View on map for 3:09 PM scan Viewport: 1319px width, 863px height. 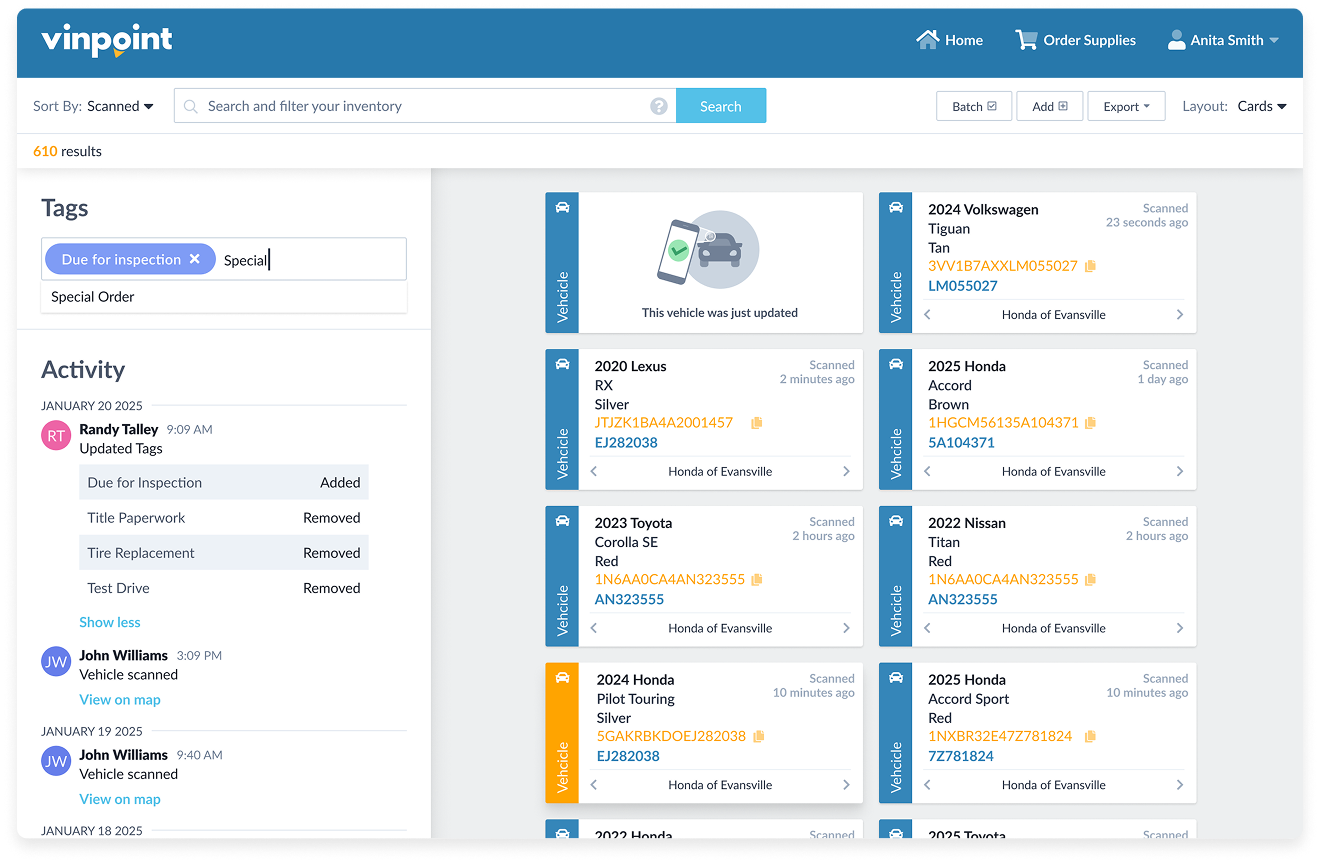click(x=120, y=700)
